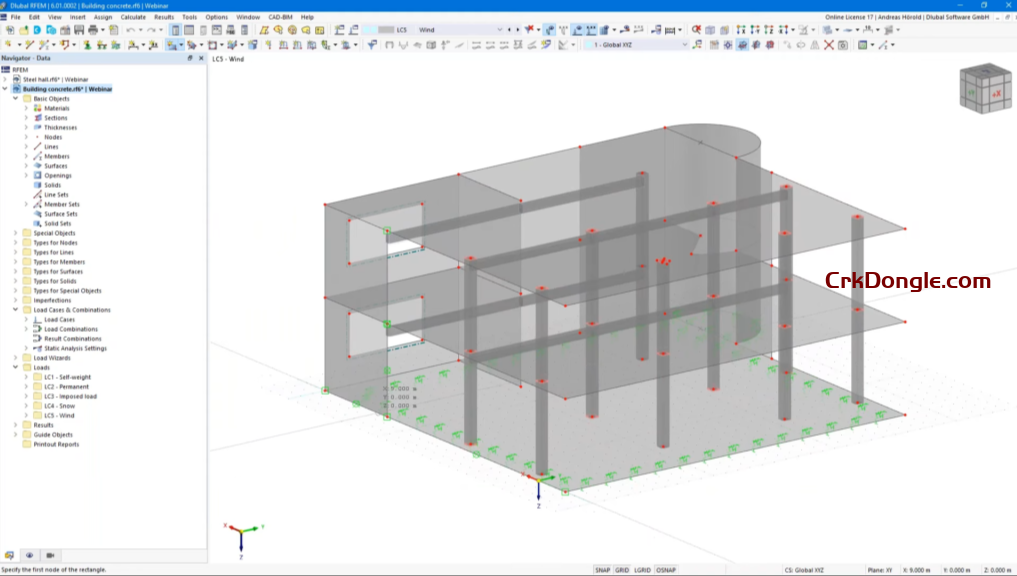1017x576 pixels.
Task: Select the Save icon in the toolbar
Action: click(x=79, y=31)
